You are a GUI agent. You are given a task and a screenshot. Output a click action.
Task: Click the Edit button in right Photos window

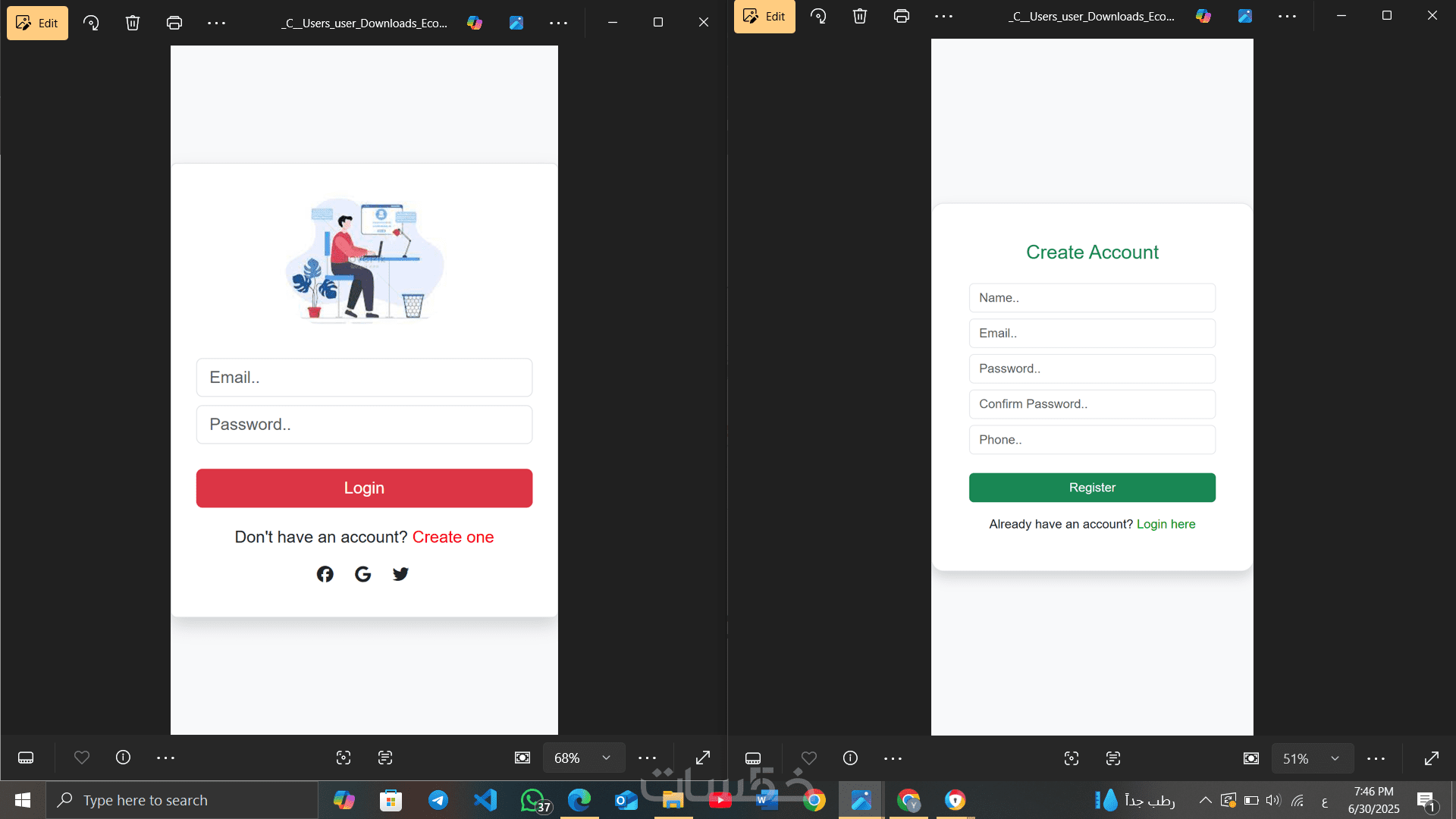[x=764, y=16]
